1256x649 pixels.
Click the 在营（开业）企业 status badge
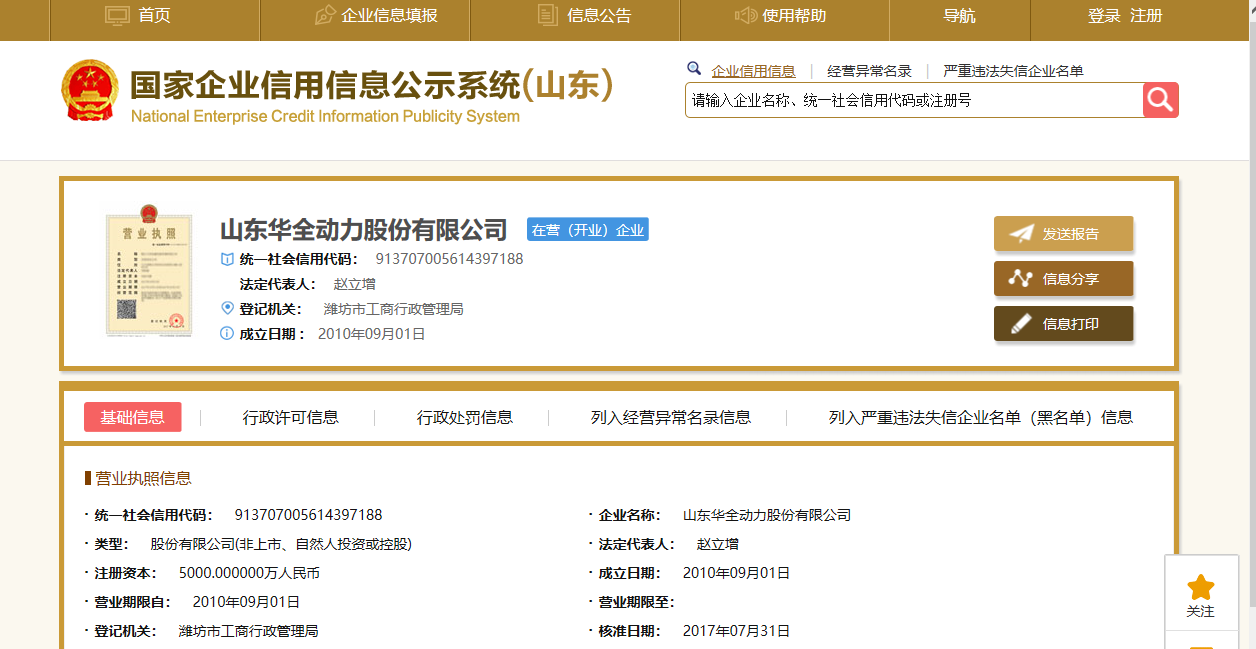pyautogui.click(x=588, y=230)
